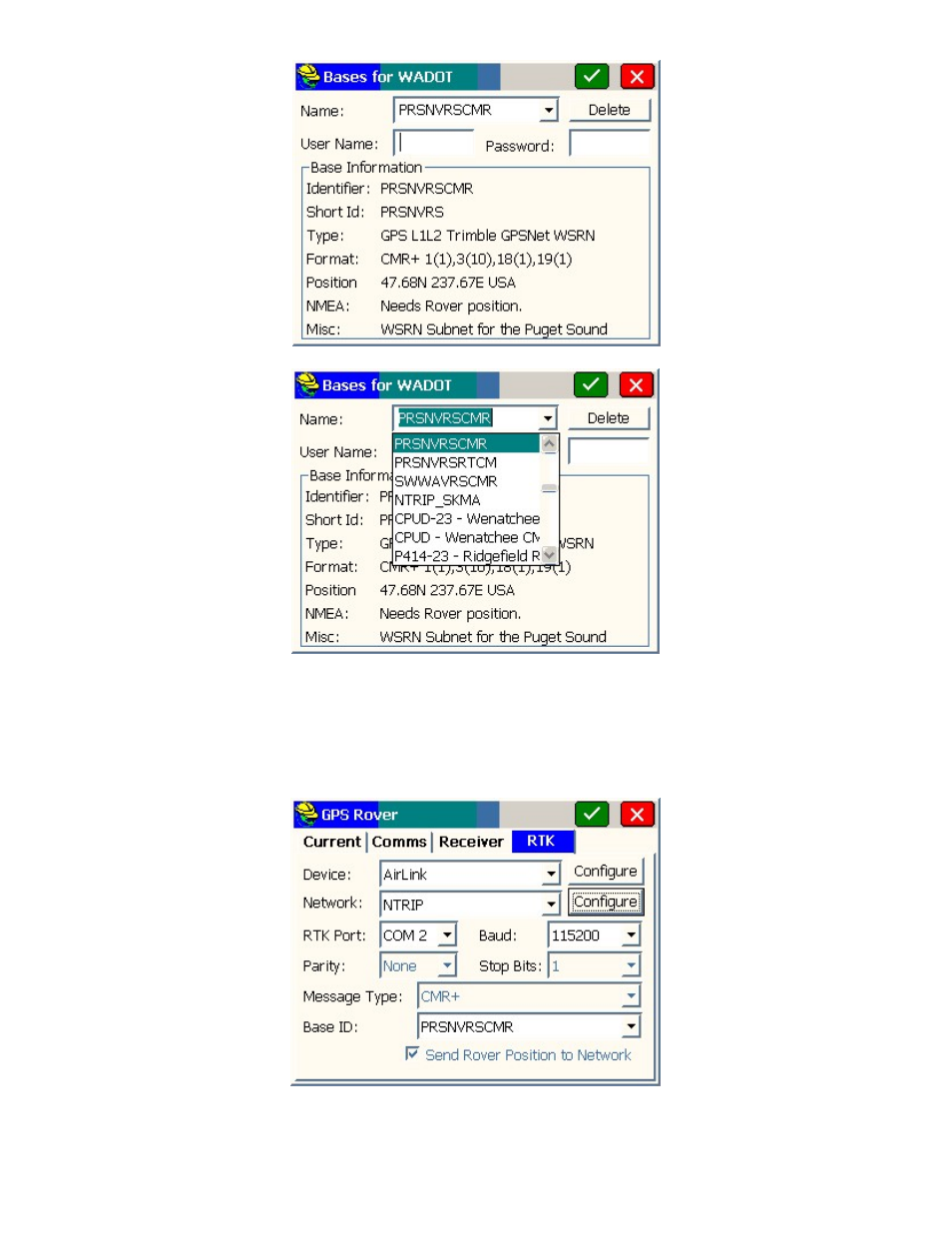Select PRSNVRSCMR in the open Name list
The image size is (952, 1233).
tap(466, 443)
